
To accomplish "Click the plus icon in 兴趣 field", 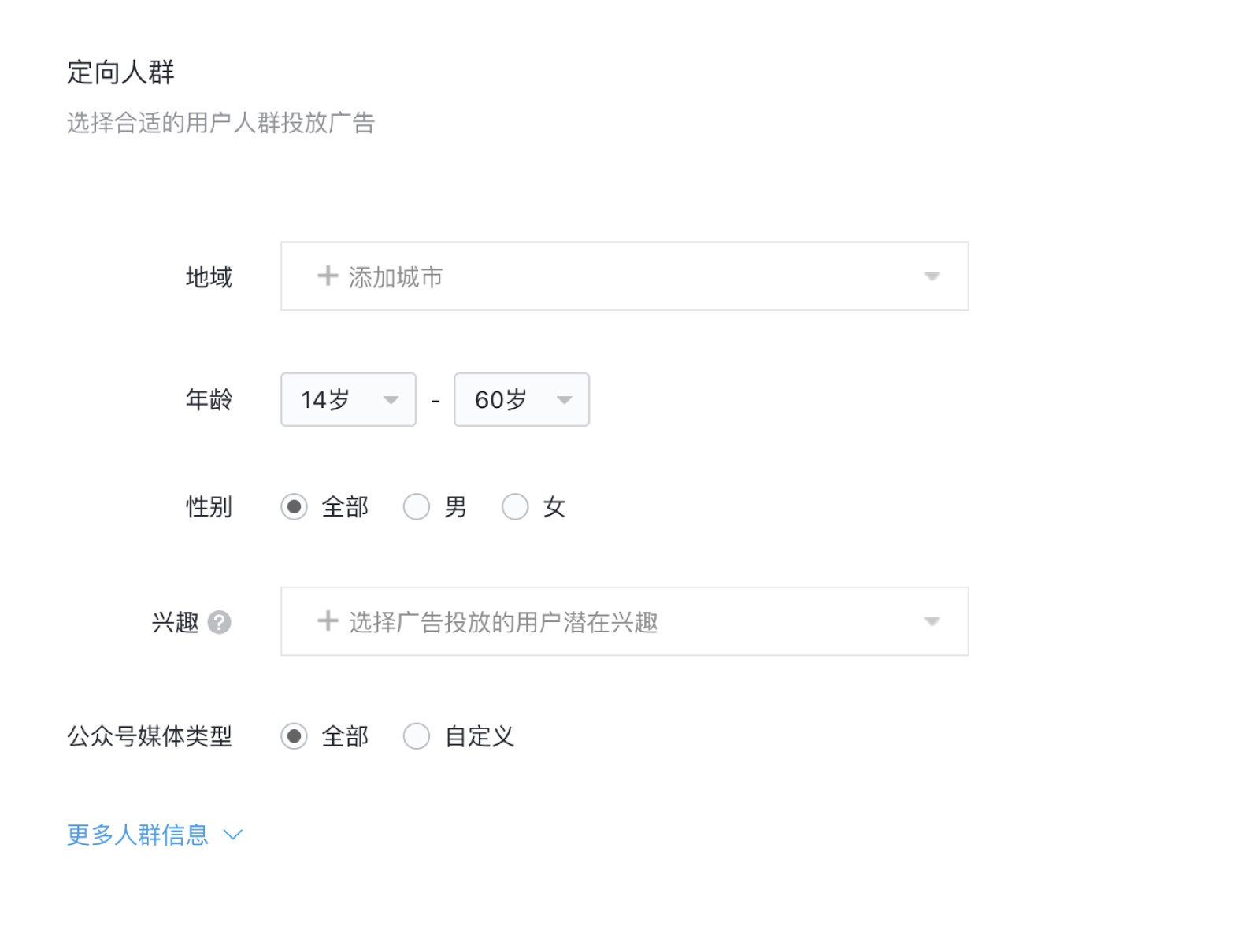I will [x=327, y=621].
